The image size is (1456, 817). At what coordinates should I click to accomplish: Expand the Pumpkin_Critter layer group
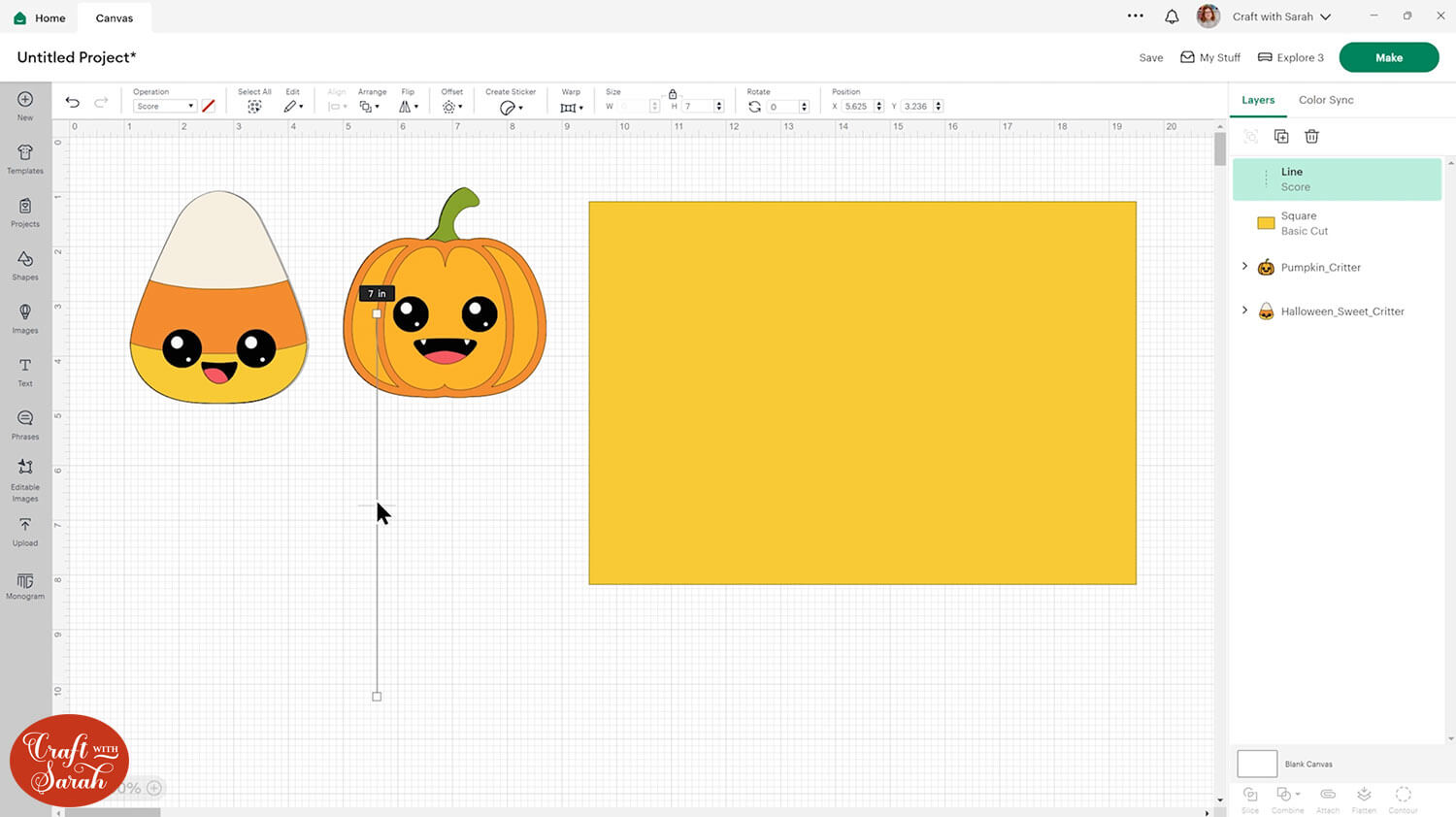point(1244,267)
